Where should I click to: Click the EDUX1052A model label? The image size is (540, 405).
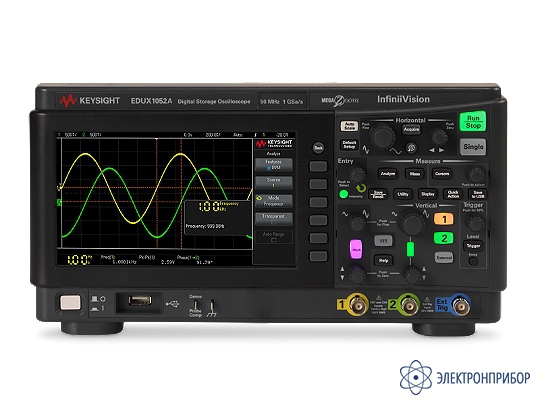click(151, 101)
